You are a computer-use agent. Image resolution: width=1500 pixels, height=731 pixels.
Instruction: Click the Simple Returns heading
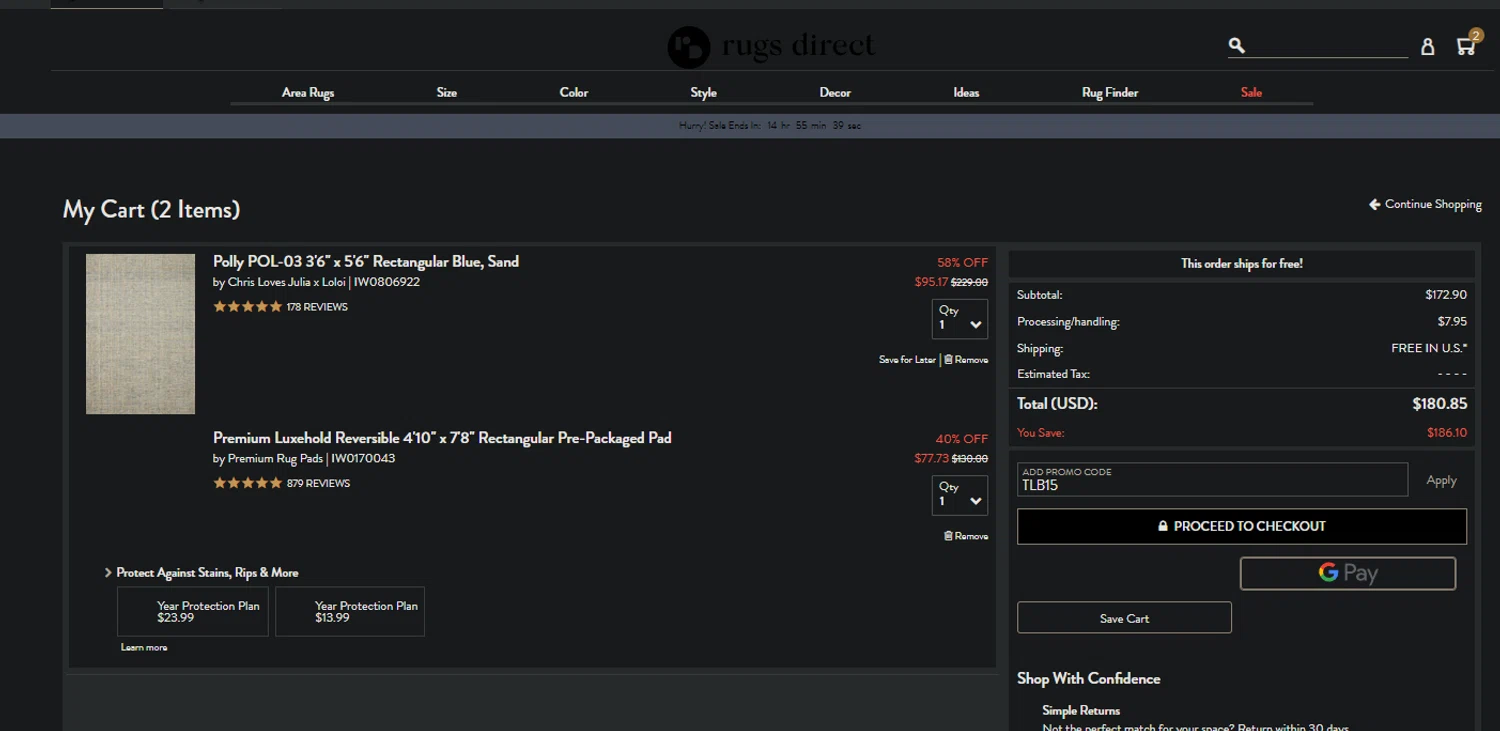1081,710
